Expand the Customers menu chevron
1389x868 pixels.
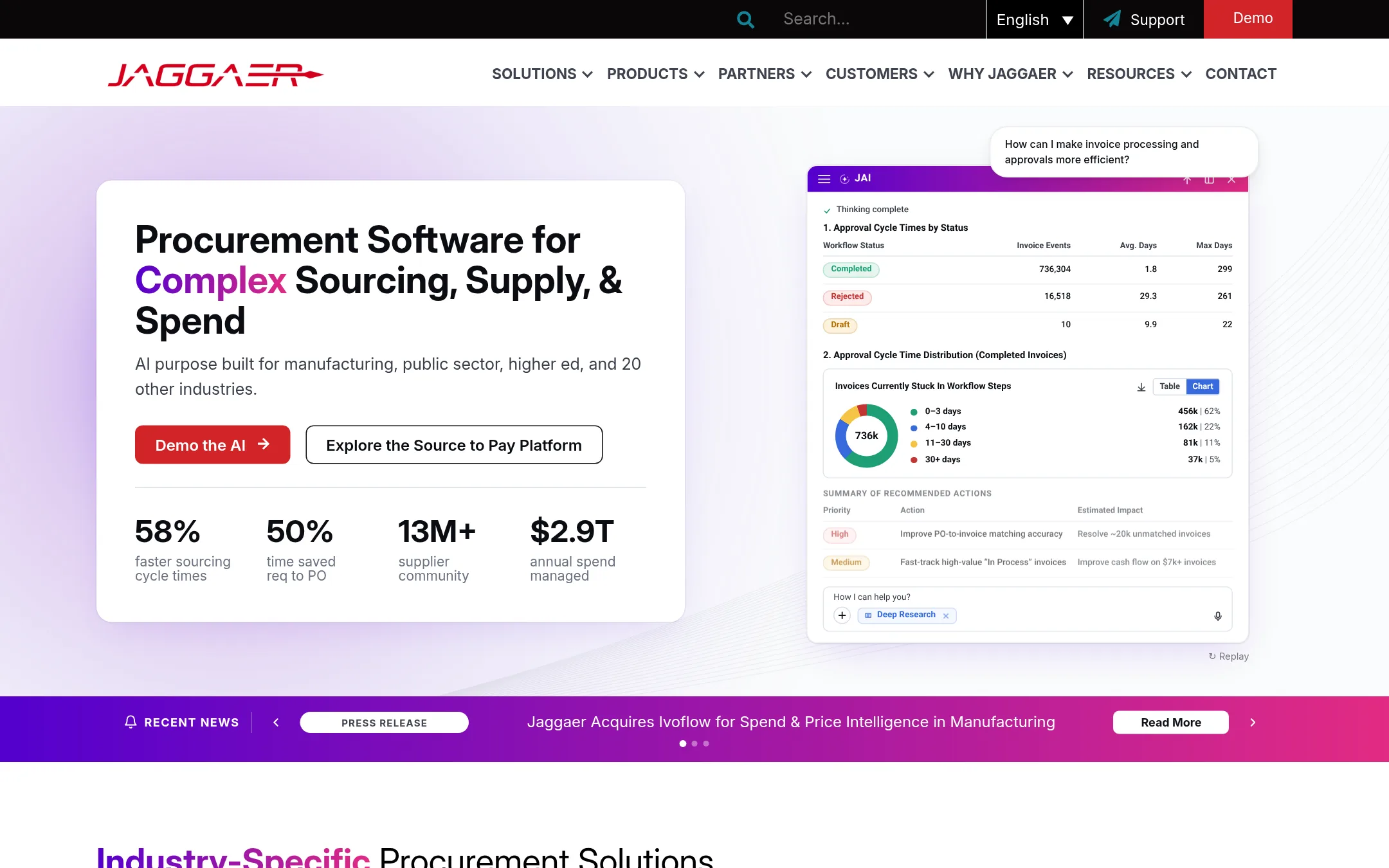tap(929, 75)
